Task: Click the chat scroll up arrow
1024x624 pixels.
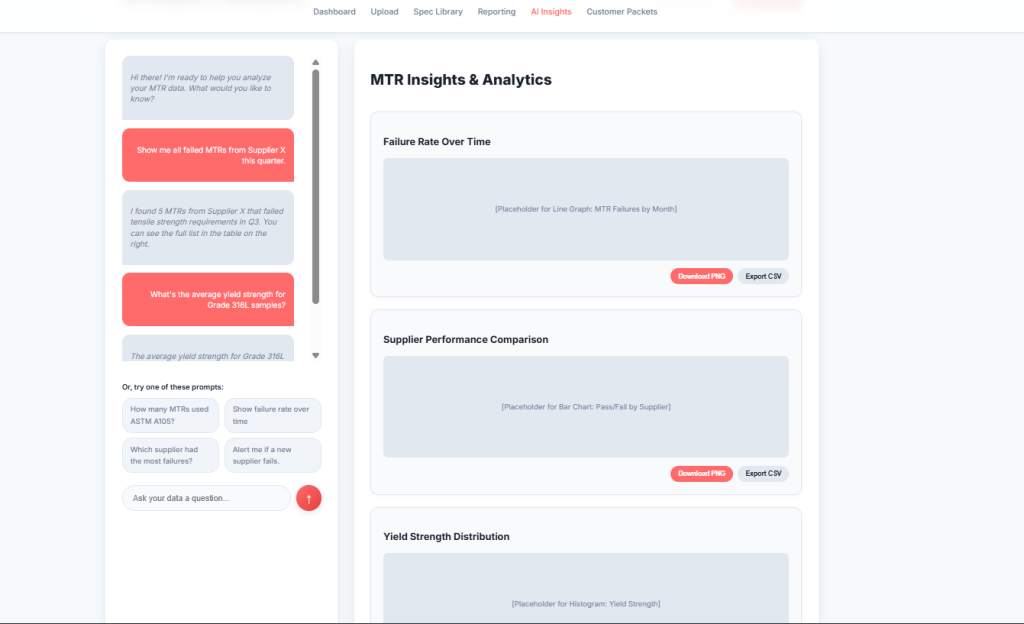Action: point(316,62)
